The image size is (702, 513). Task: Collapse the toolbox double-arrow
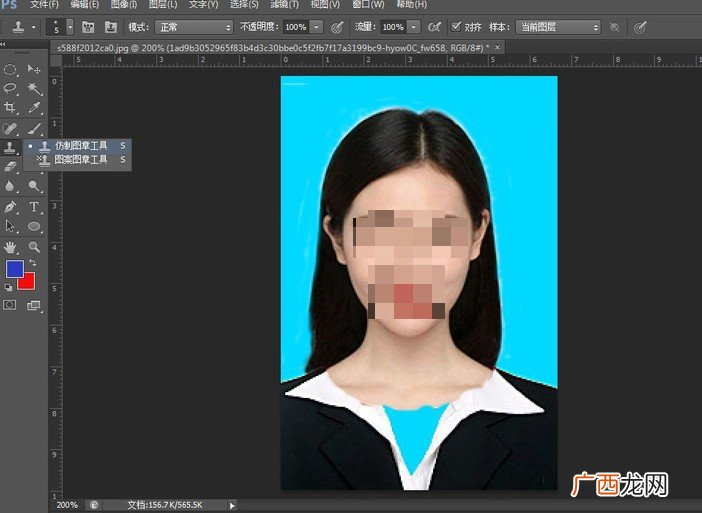click(x=3, y=44)
